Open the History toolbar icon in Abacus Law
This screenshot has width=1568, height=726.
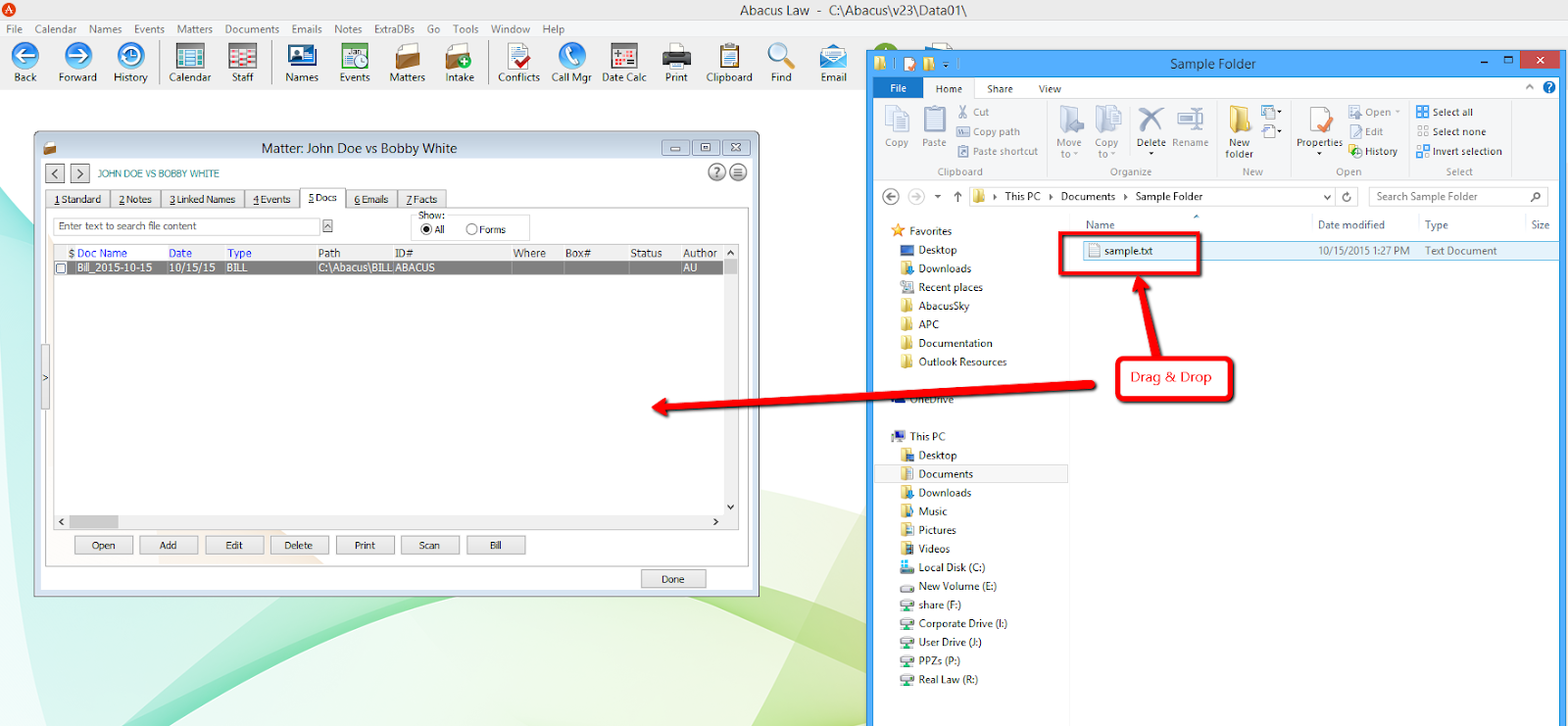pyautogui.click(x=130, y=62)
